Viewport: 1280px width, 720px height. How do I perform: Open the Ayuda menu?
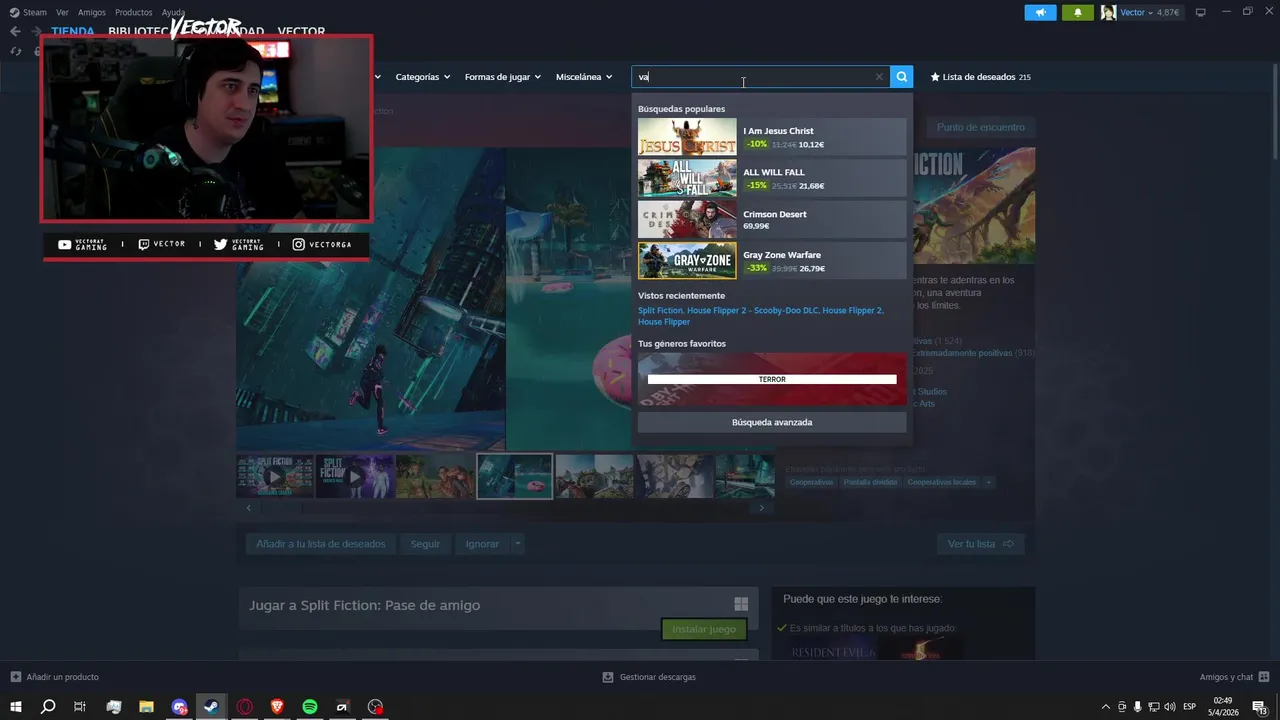[173, 13]
